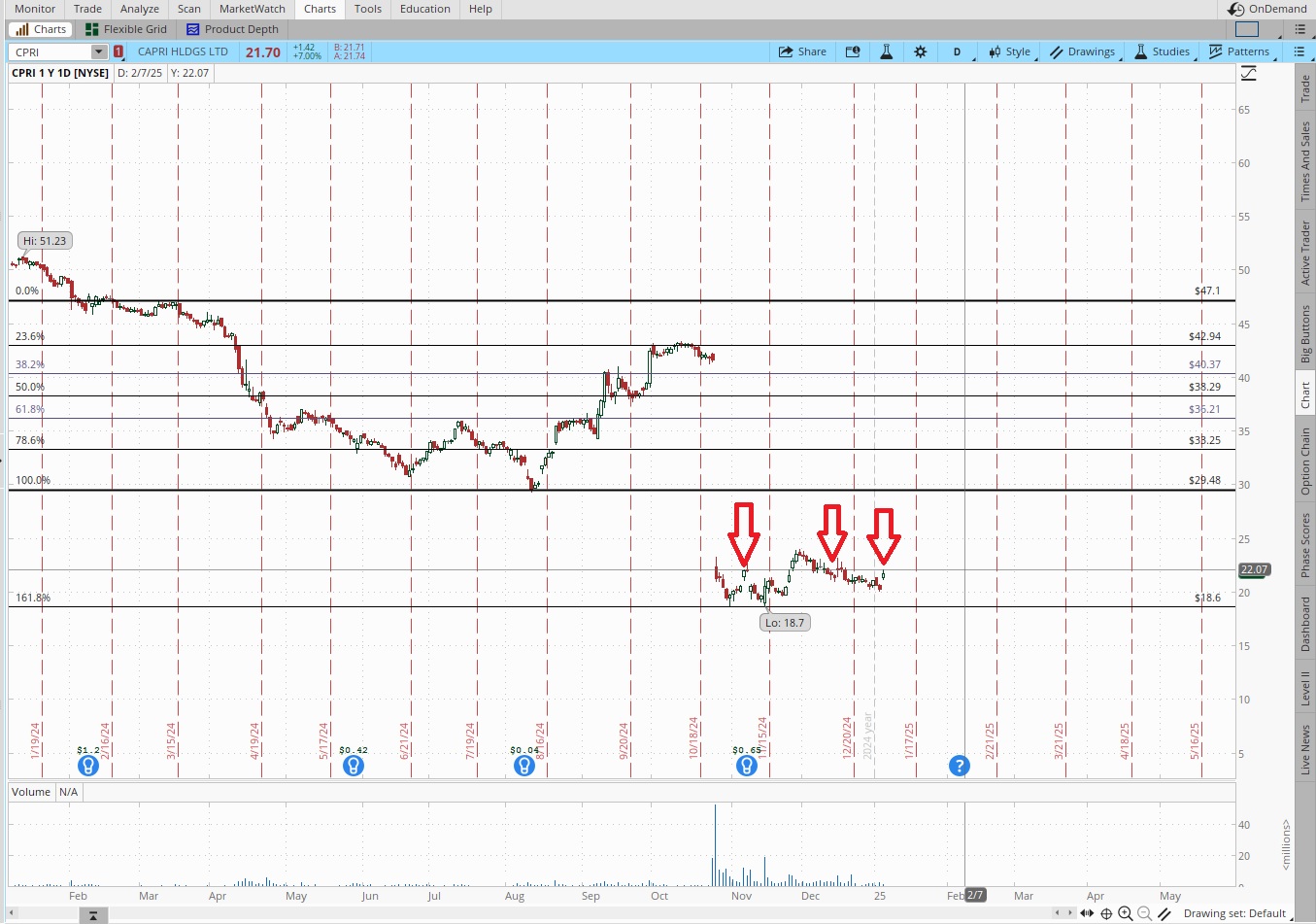Click the $0.42 earnings bulb icon
1316x924 pixels.
pyautogui.click(x=354, y=766)
